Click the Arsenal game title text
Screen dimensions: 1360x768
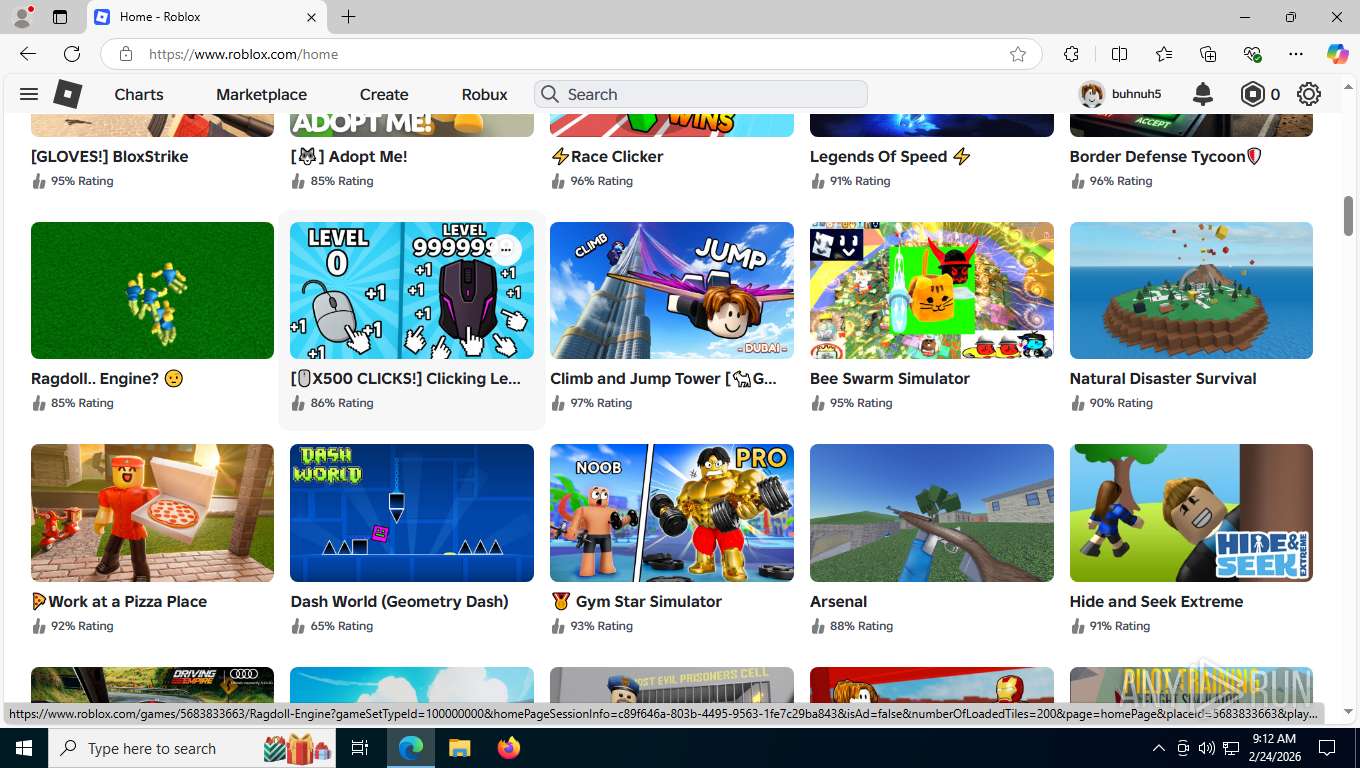838,601
